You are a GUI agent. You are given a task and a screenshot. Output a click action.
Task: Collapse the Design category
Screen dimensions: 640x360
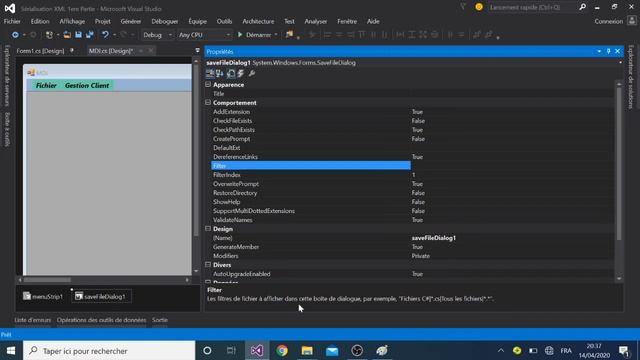[x=208, y=229]
